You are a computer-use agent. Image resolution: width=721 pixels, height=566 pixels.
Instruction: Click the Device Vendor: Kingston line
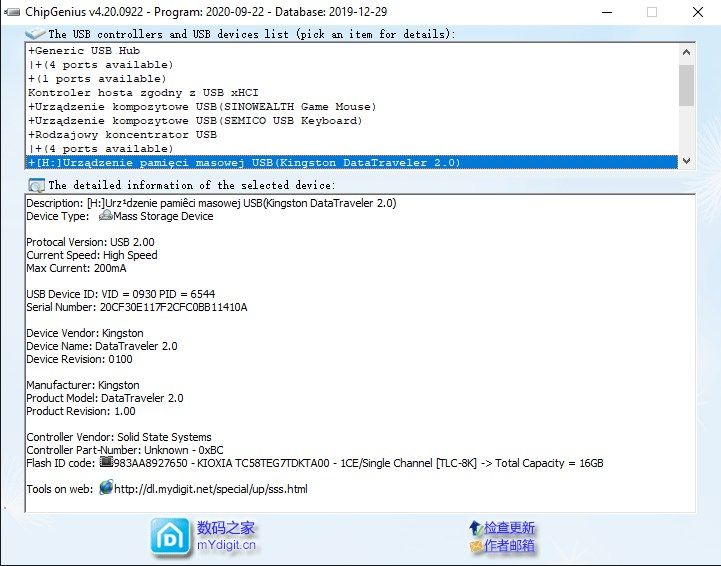pos(85,333)
